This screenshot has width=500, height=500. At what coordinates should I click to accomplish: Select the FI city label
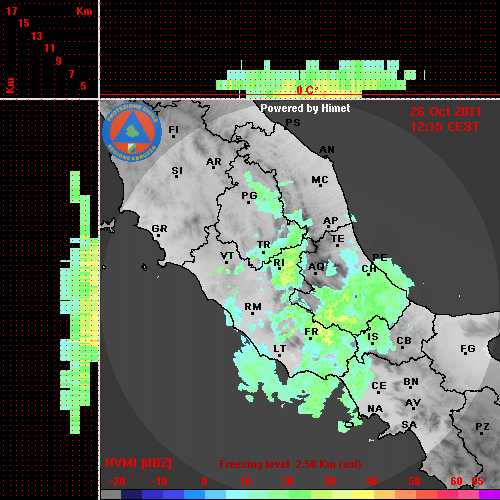pos(173,129)
